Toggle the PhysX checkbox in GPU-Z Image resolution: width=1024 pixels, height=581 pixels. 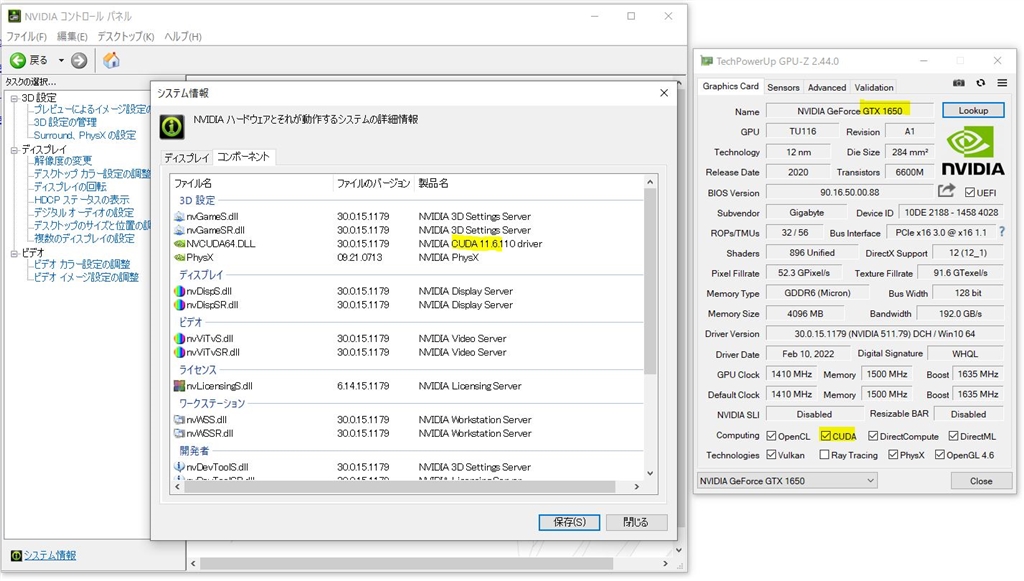(x=893, y=455)
